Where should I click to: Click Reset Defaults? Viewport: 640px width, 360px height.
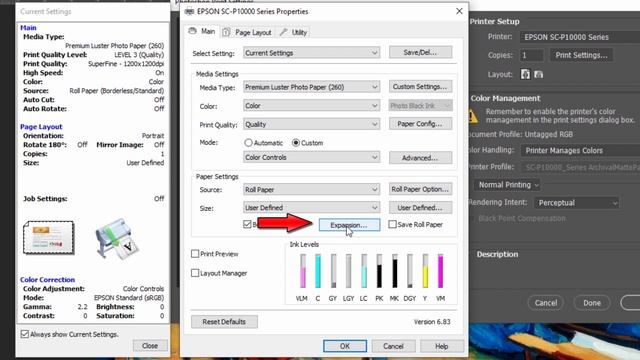pyautogui.click(x=224, y=322)
